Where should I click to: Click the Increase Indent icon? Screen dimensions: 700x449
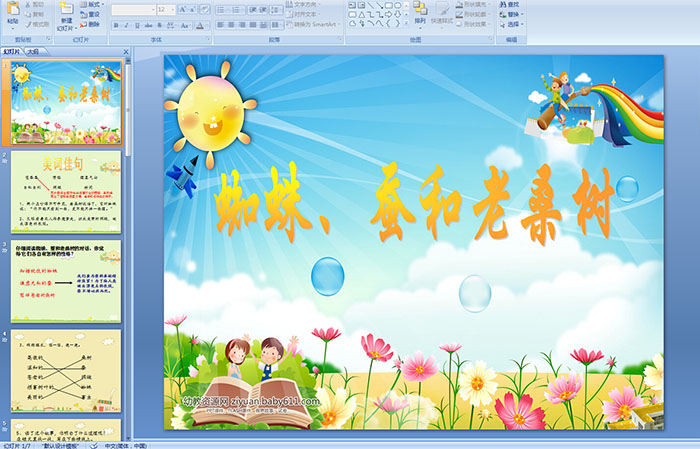(x=263, y=10)
